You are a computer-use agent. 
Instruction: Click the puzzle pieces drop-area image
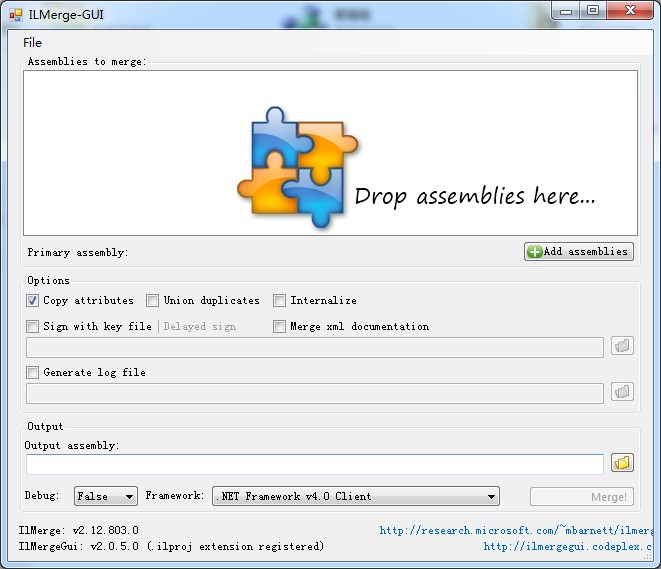pyautogui.click(x=298, y=168)
